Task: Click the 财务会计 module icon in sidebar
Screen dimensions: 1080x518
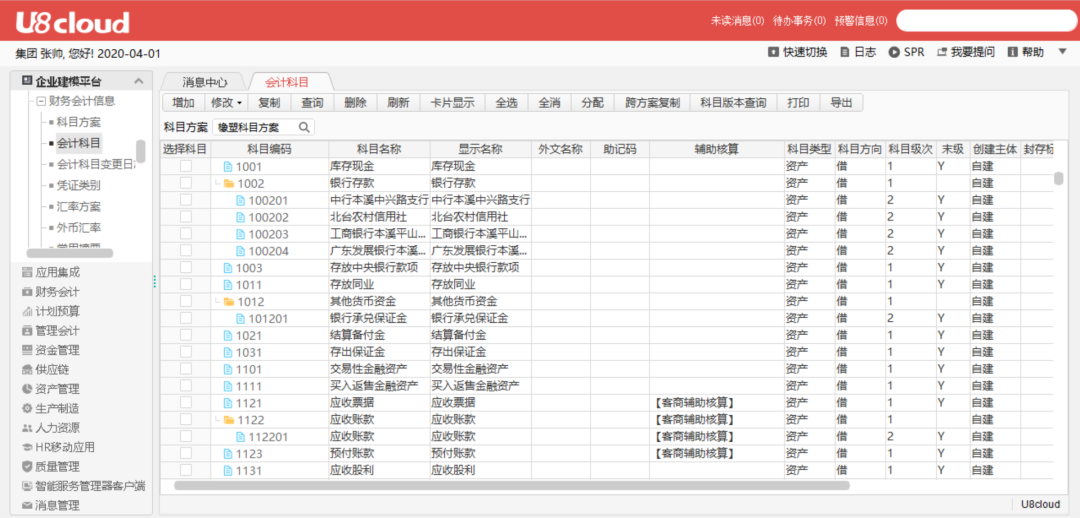Action: pyautogui.click(x=27, y=292)
